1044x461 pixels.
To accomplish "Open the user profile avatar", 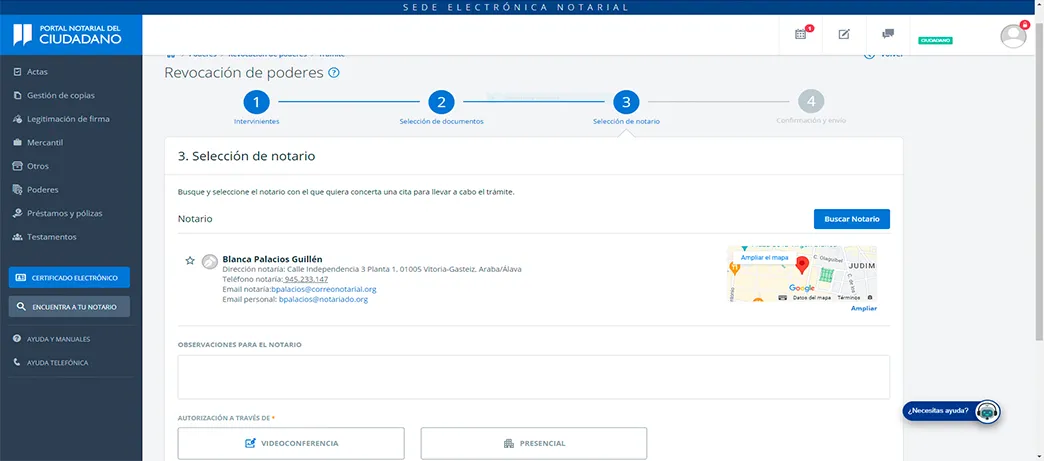I will (x=1013, y=36).
